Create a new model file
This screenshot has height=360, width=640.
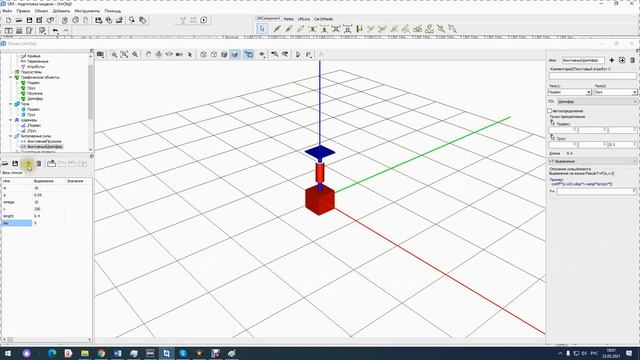pos(9,20)
